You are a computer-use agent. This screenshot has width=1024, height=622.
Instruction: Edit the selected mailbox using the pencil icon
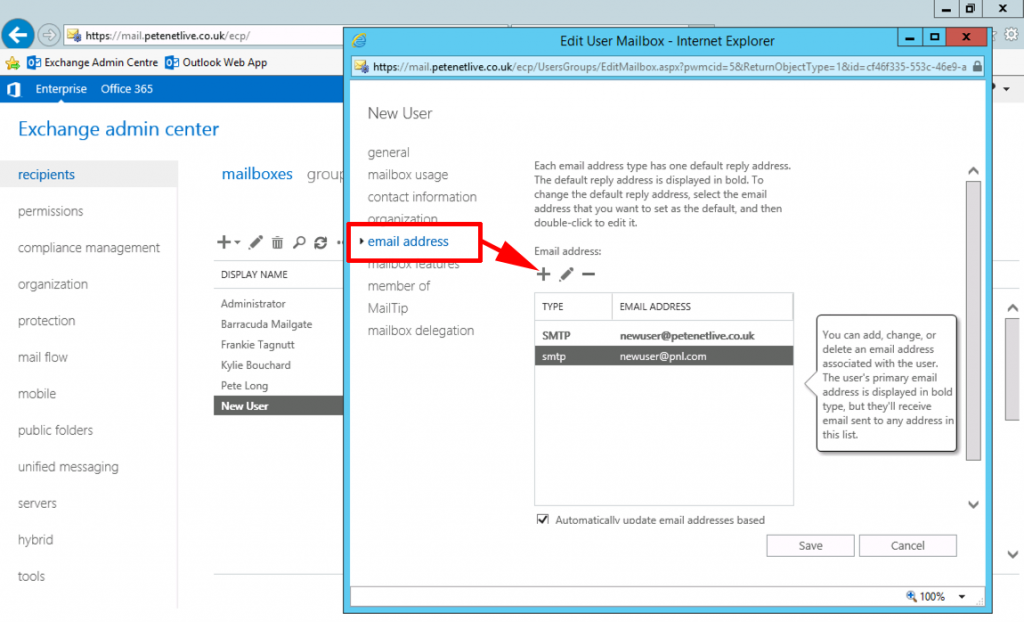[256, 242]
